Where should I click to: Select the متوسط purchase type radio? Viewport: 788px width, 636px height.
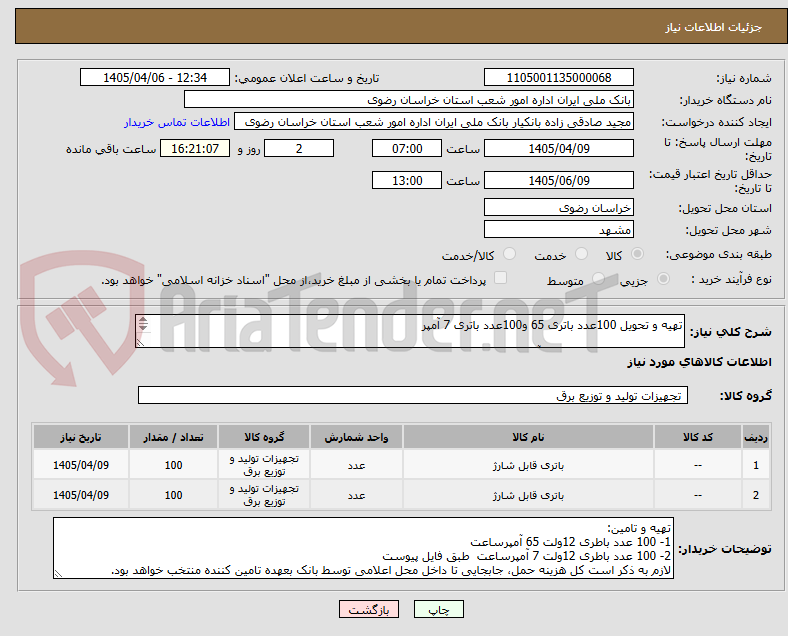tap(598, 278)
